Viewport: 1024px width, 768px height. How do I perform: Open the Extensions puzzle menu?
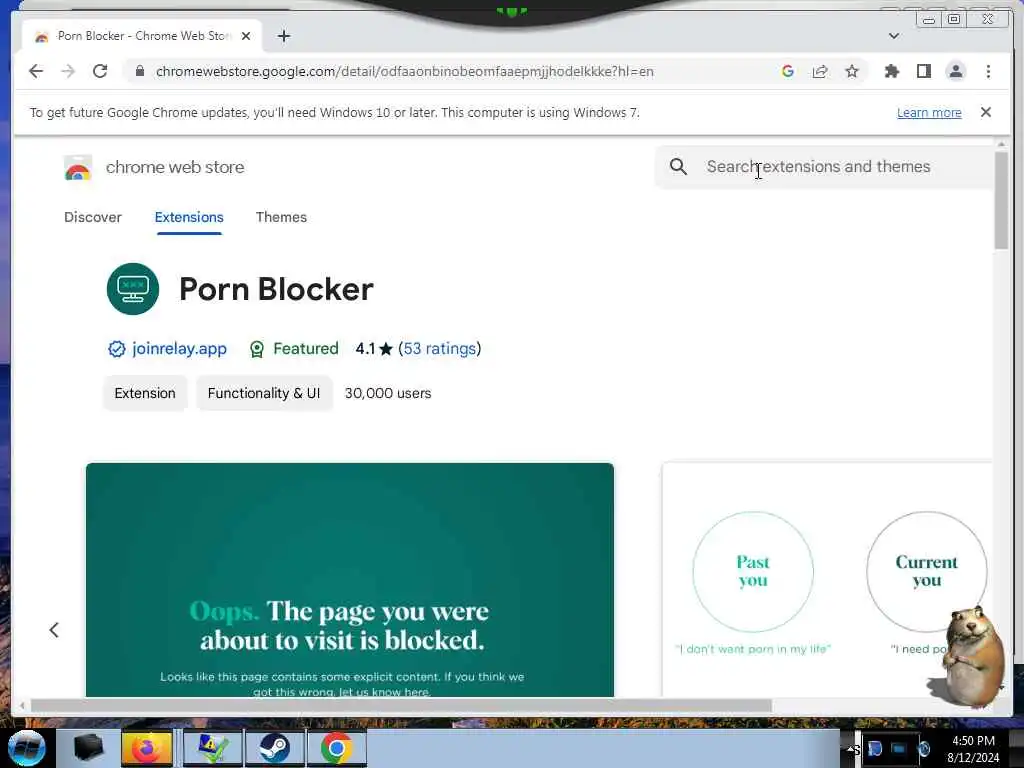891,71
